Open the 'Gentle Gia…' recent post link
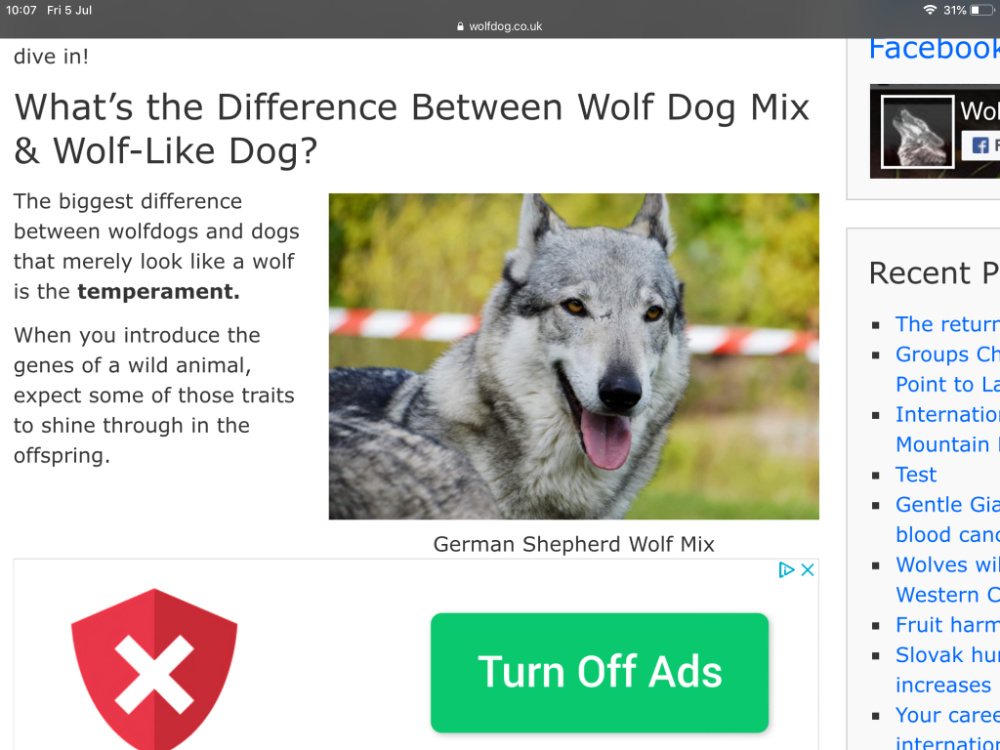Image resolution: width=1000 pixels, height=750 pixels. pos(948,519)
